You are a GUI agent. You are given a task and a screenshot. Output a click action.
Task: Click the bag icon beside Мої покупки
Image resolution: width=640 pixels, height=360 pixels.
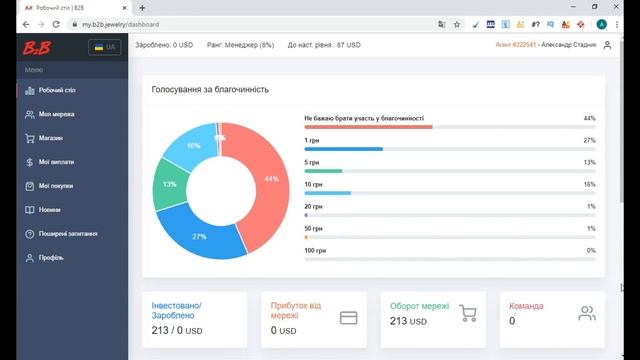click(29, 186)
